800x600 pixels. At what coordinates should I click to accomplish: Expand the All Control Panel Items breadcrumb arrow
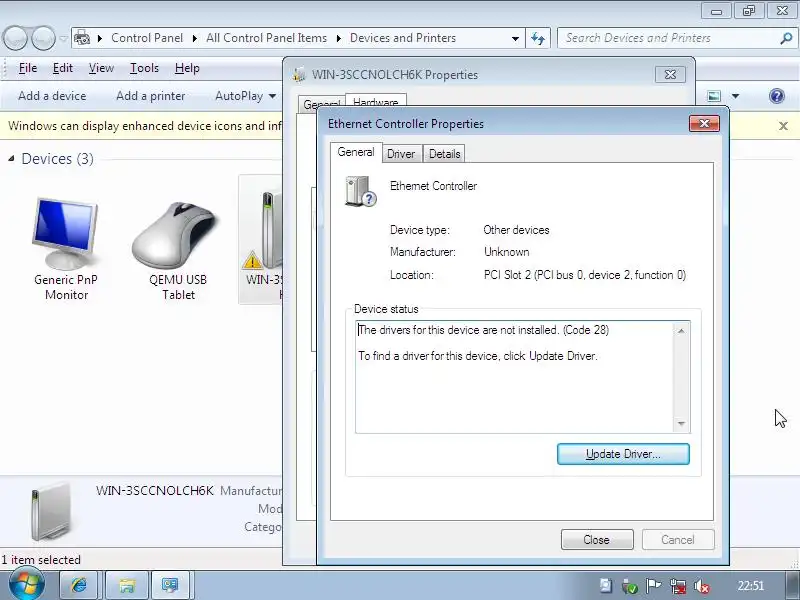[339, 38]
